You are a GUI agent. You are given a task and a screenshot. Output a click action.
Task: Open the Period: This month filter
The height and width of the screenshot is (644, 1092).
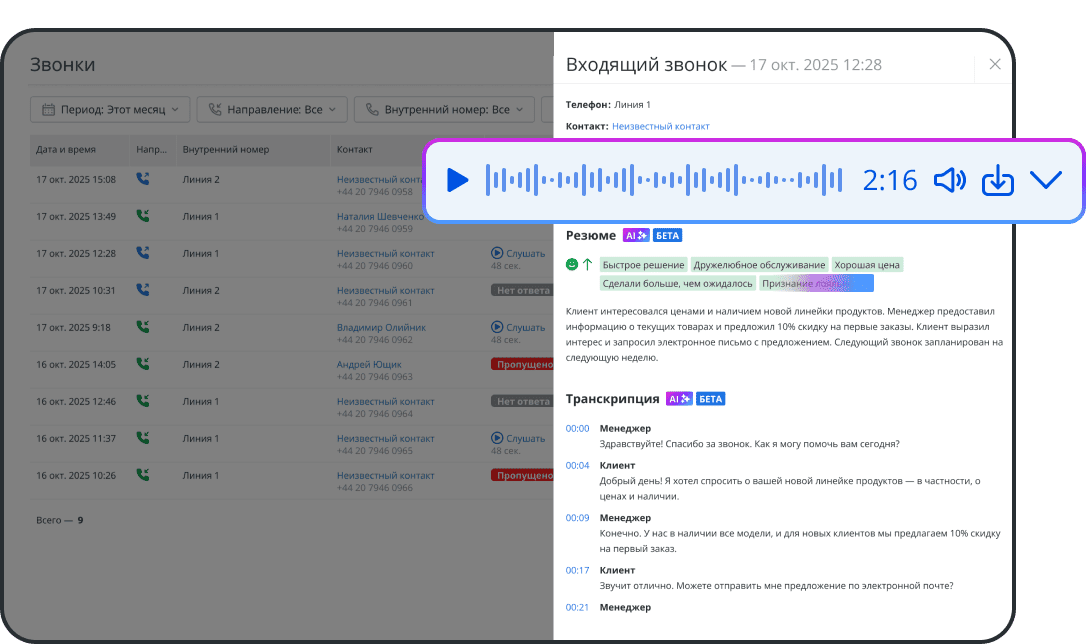click(110, 109)
